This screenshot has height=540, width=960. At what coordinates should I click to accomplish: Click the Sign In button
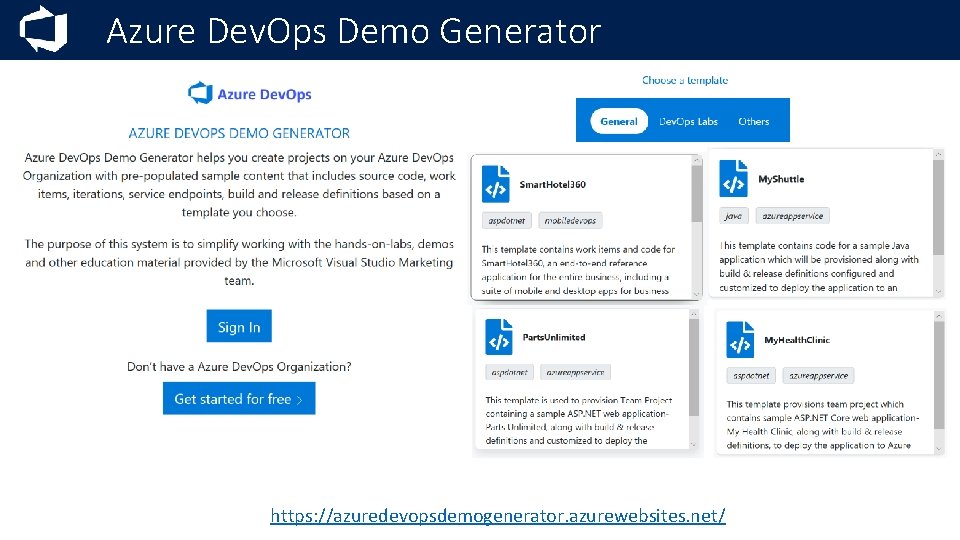(239, 326)
